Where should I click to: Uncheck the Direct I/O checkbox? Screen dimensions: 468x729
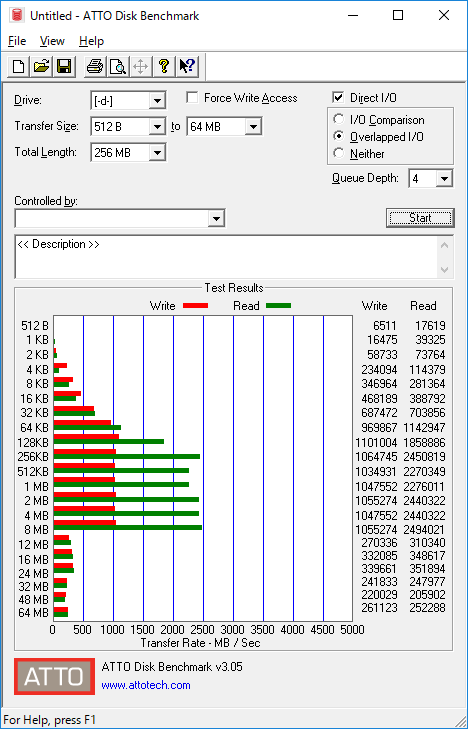click(338, 98)
